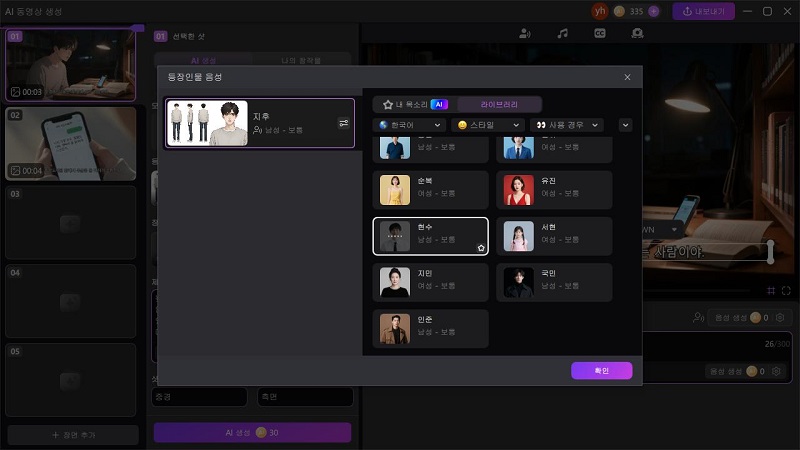Click the 01 선택한 샷 header label
Screen dimensions: 800x450
(x=180, y=36)
